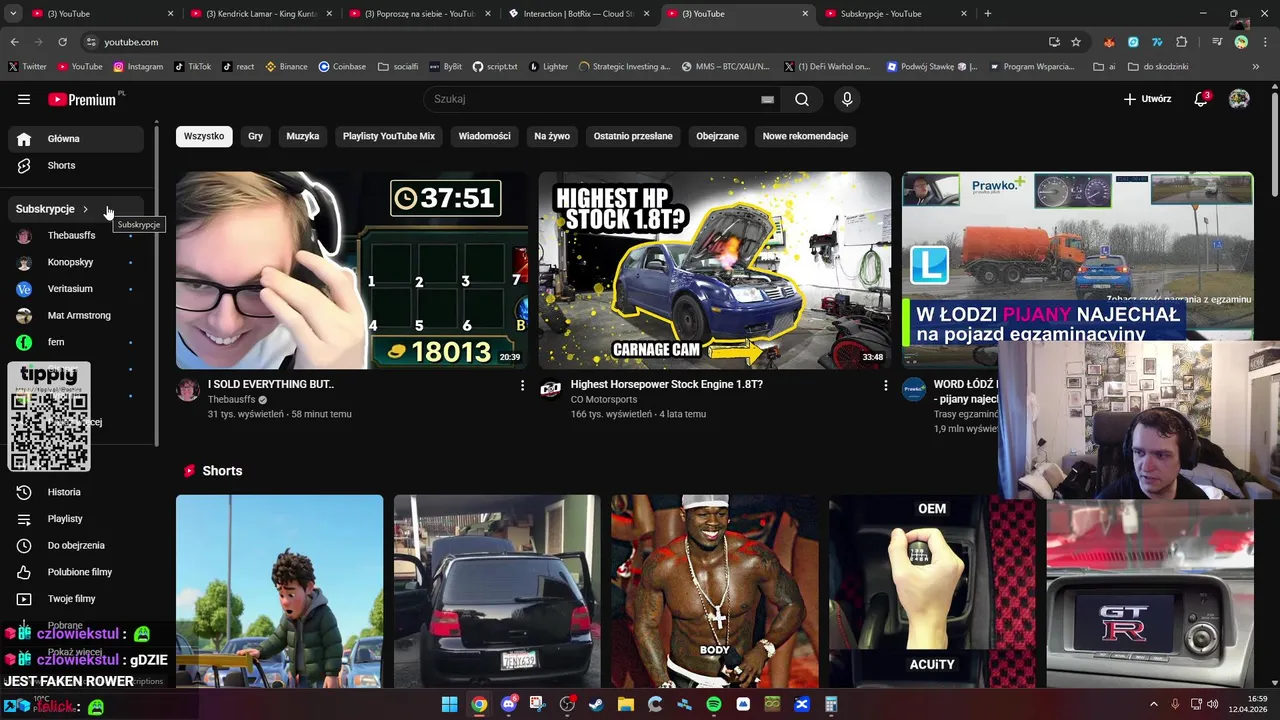This screenshot has height=720, width=1280.
Task: Select the Wszystko filter chip
Action: [x=204, y=136]
